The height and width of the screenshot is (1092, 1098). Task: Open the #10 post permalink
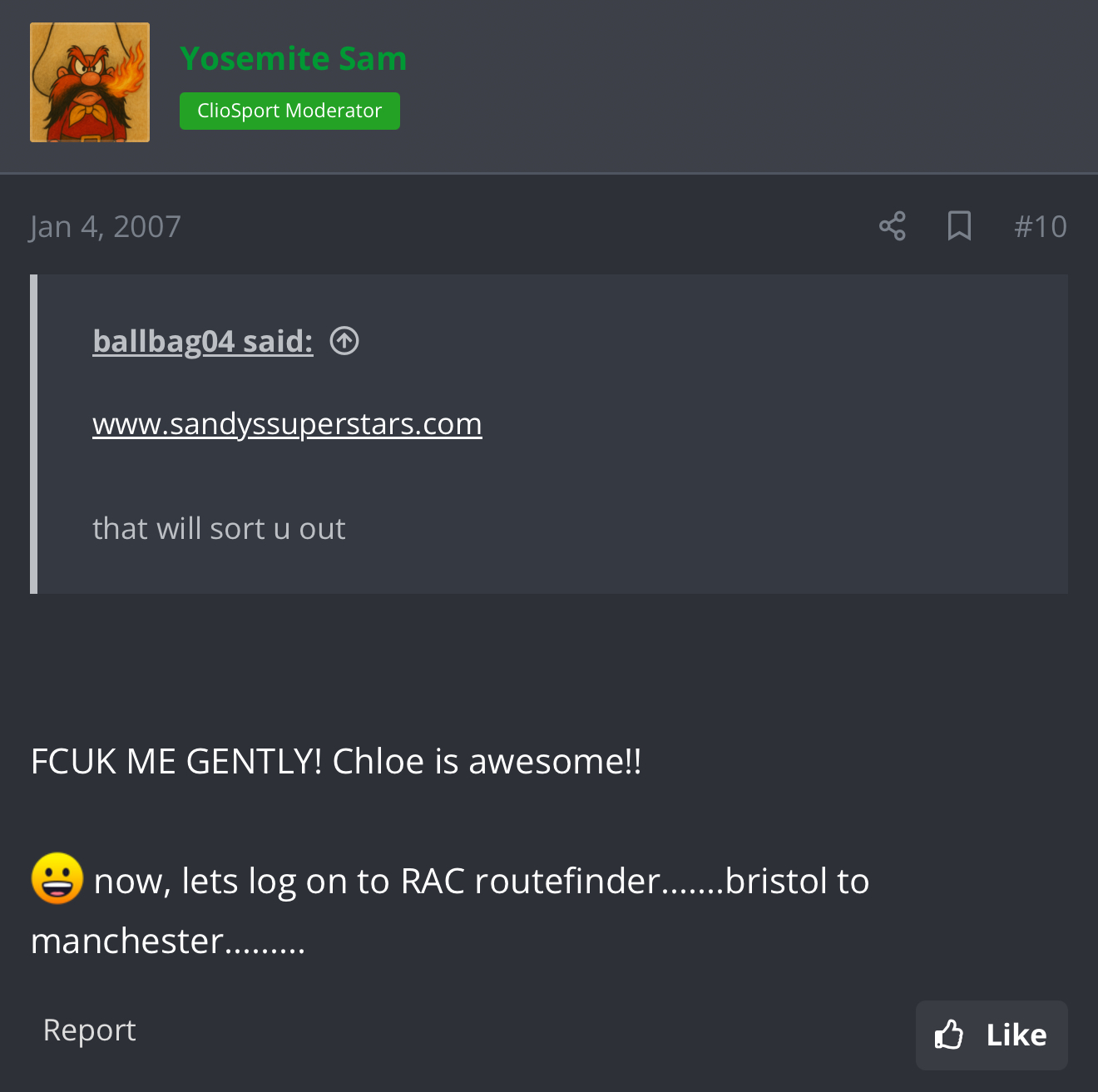click(x=1041, y=226)
